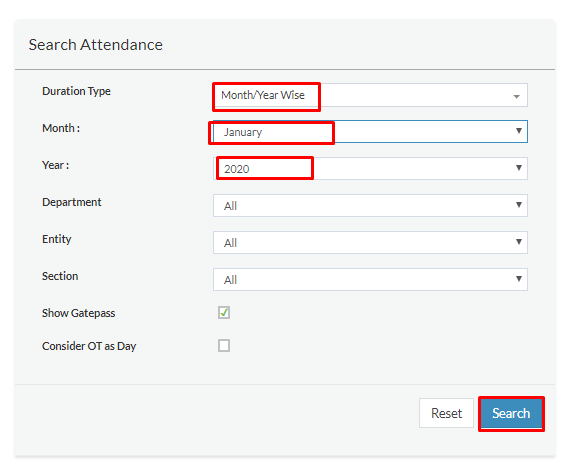Open the Entity dropdown

[370, 243]
